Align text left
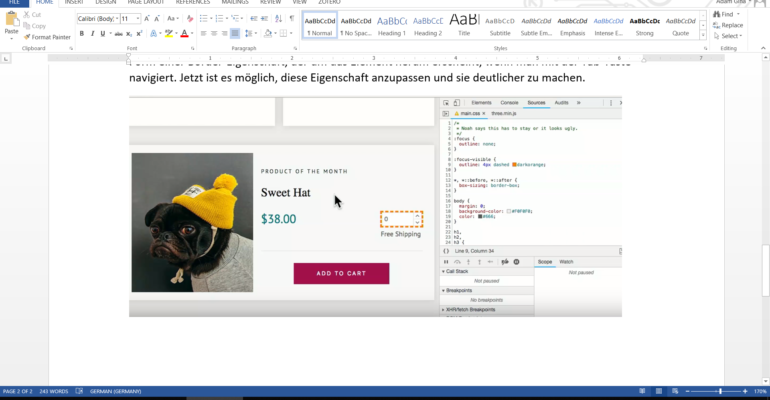Screen dimensions: 770x400 (203, 33)
